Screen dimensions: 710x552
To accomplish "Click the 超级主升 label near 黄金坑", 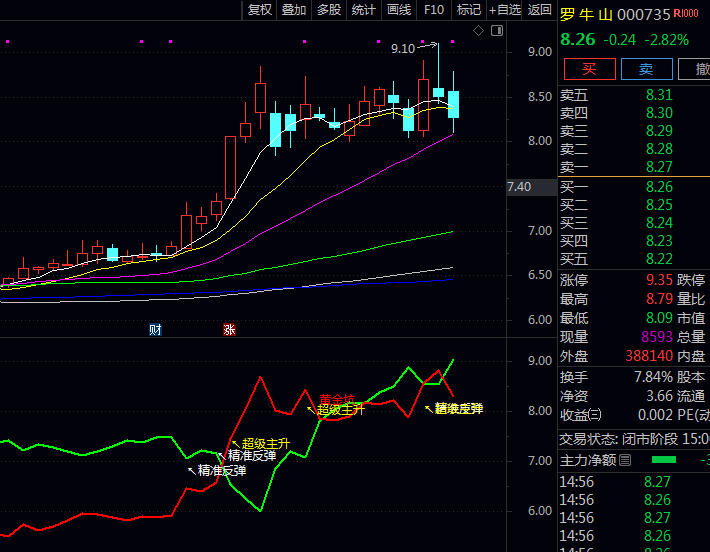I will pos(341,410).
